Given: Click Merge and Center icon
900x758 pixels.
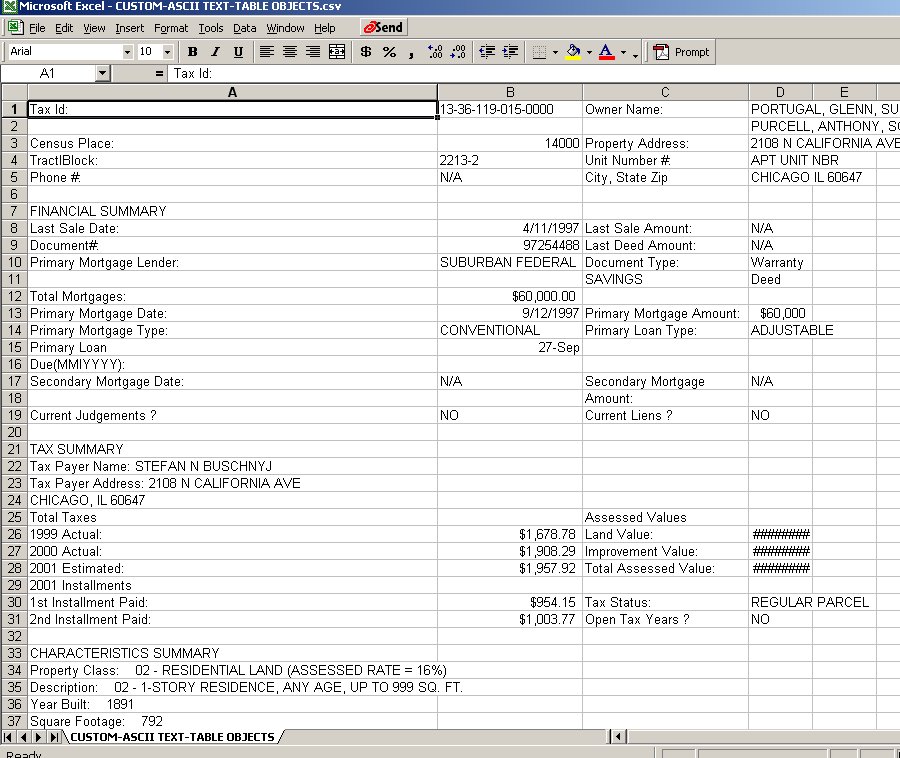Looking at the screenshot, I should tap(337, 52).
